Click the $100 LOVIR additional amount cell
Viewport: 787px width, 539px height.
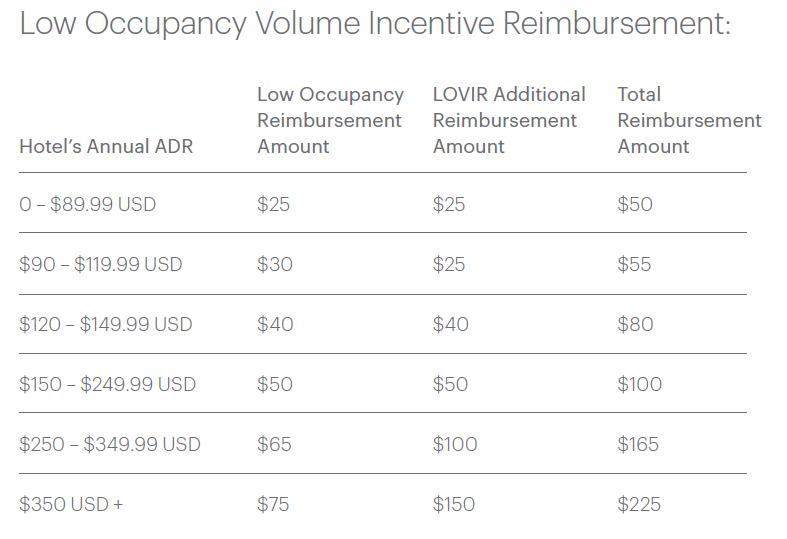click(x=455, y=444)
